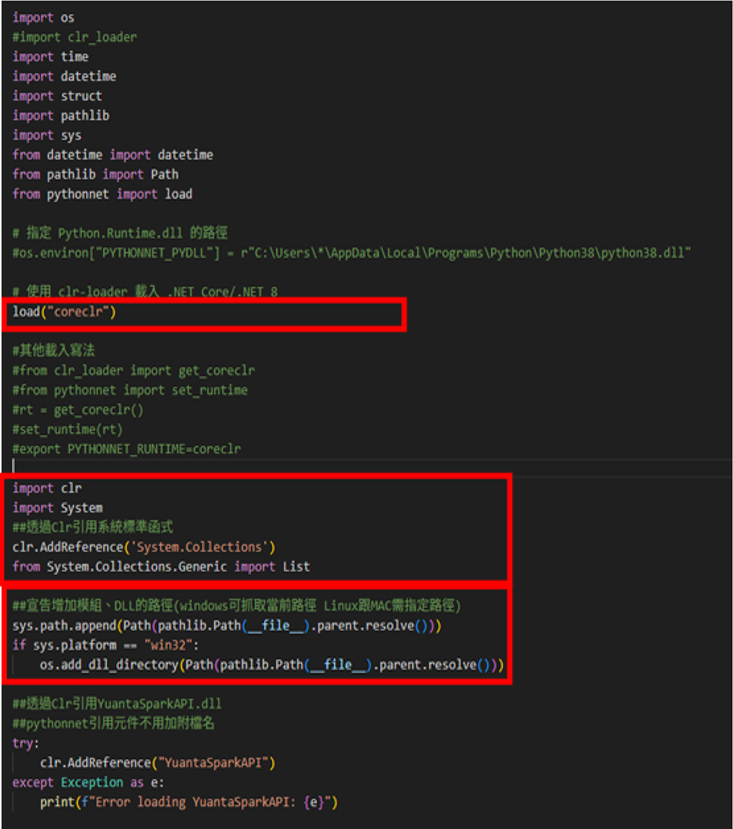Click 'from pythonnet import load' line
Screen dimensions: 733x829
coord(103,194)
